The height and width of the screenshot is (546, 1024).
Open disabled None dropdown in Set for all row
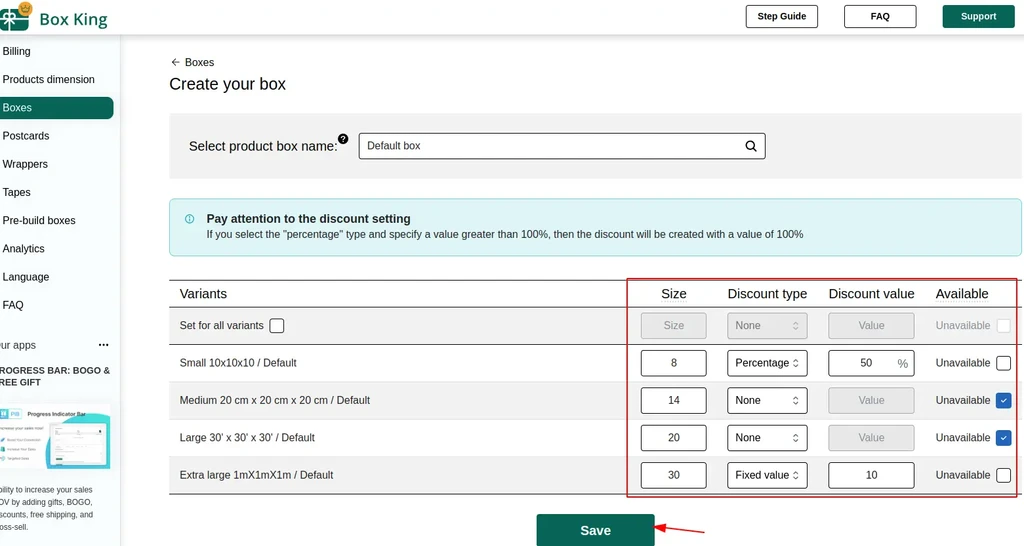tap(767, 326)
